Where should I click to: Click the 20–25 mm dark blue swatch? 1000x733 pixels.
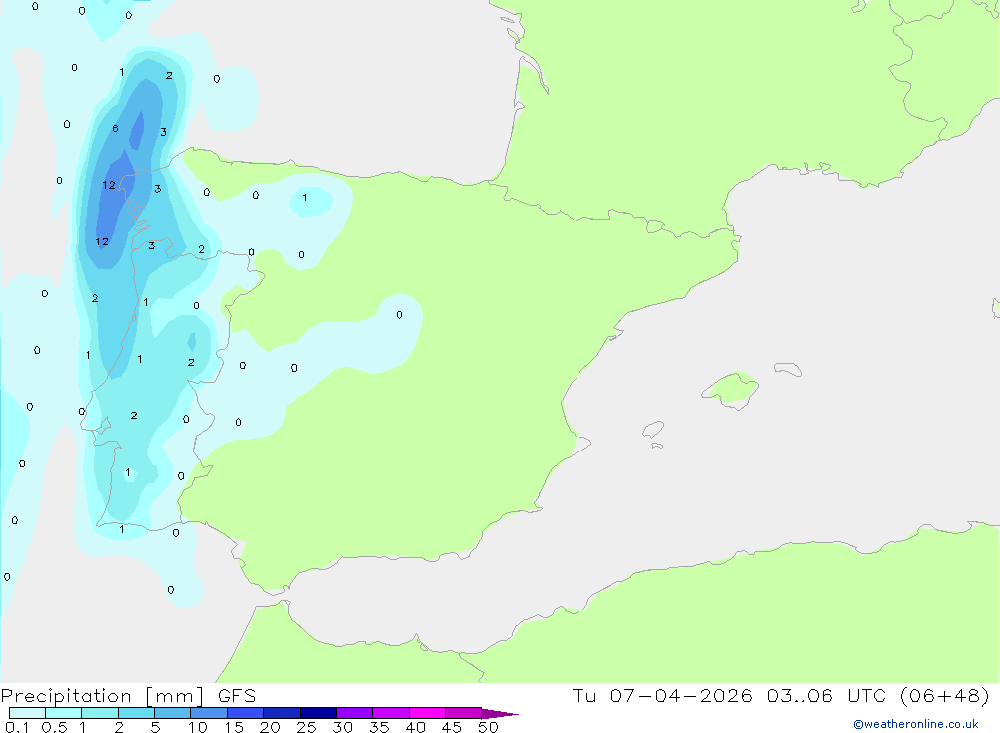coord(282,713)
